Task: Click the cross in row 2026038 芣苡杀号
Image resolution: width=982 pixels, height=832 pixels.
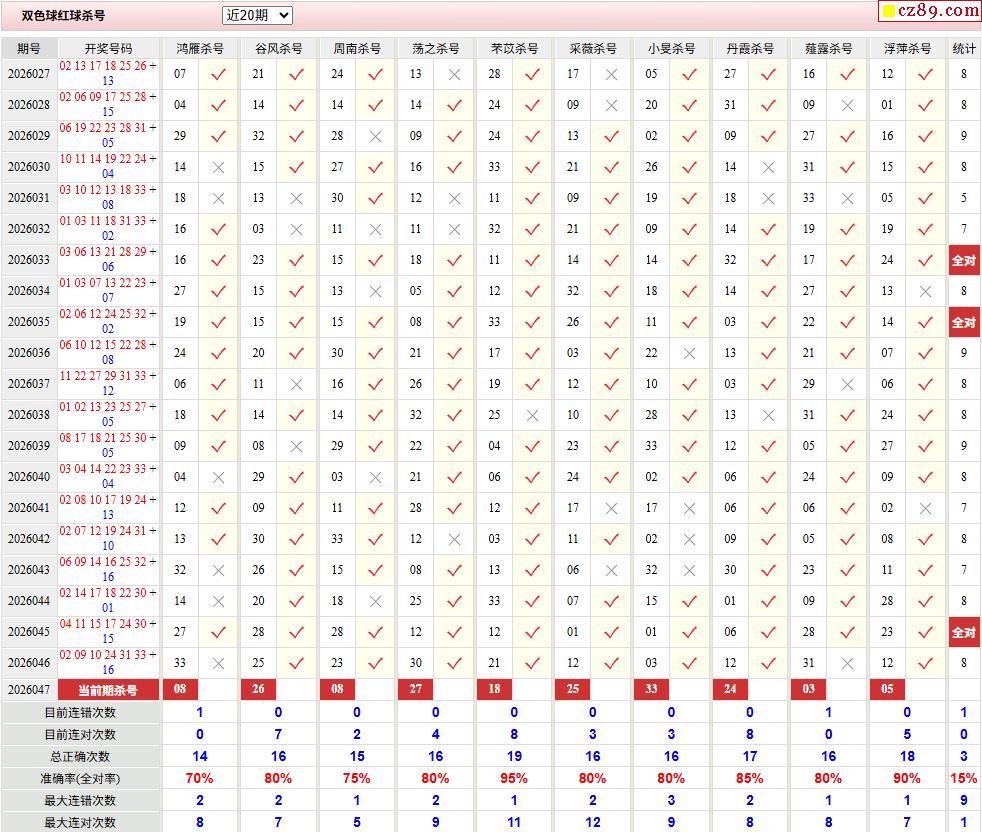Action: [533, 415]
